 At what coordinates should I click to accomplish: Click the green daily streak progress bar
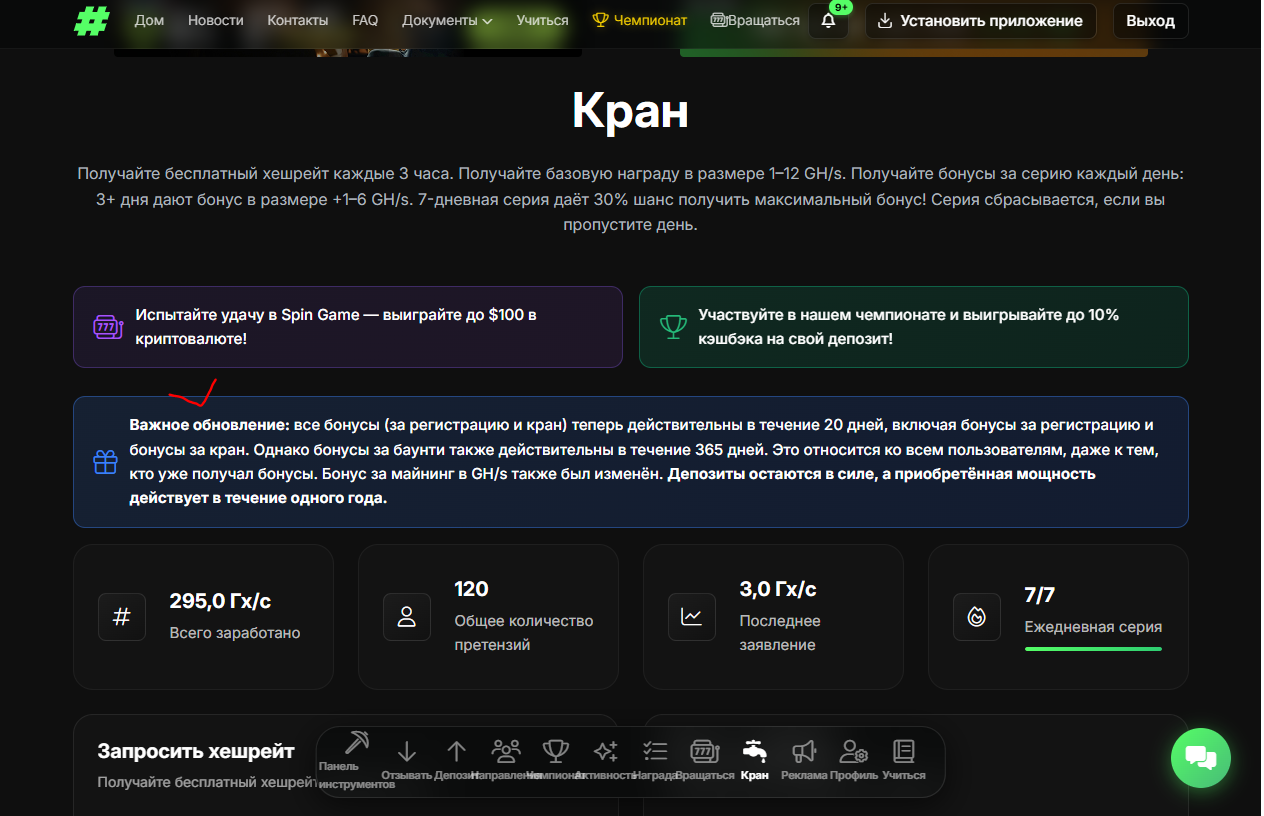1093,649
